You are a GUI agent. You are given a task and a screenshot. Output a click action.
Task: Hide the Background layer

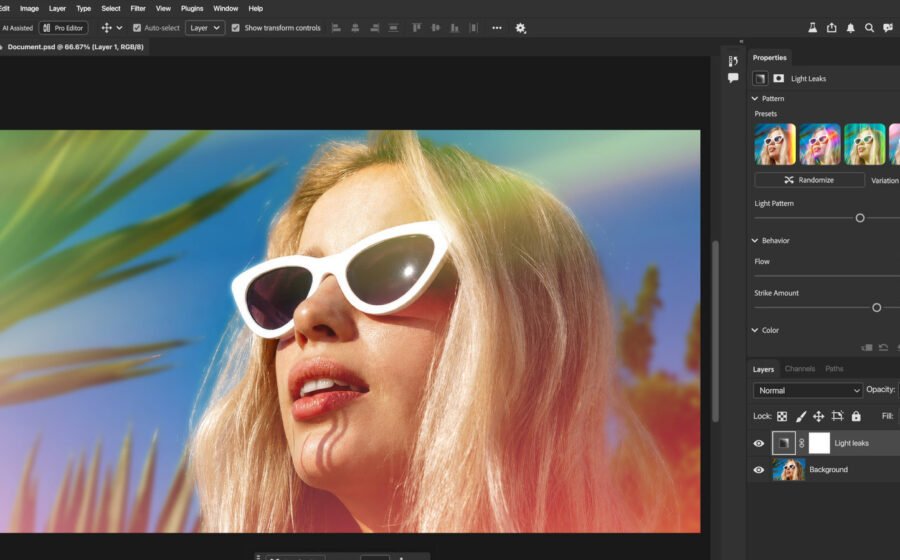(x=759, y=469)
